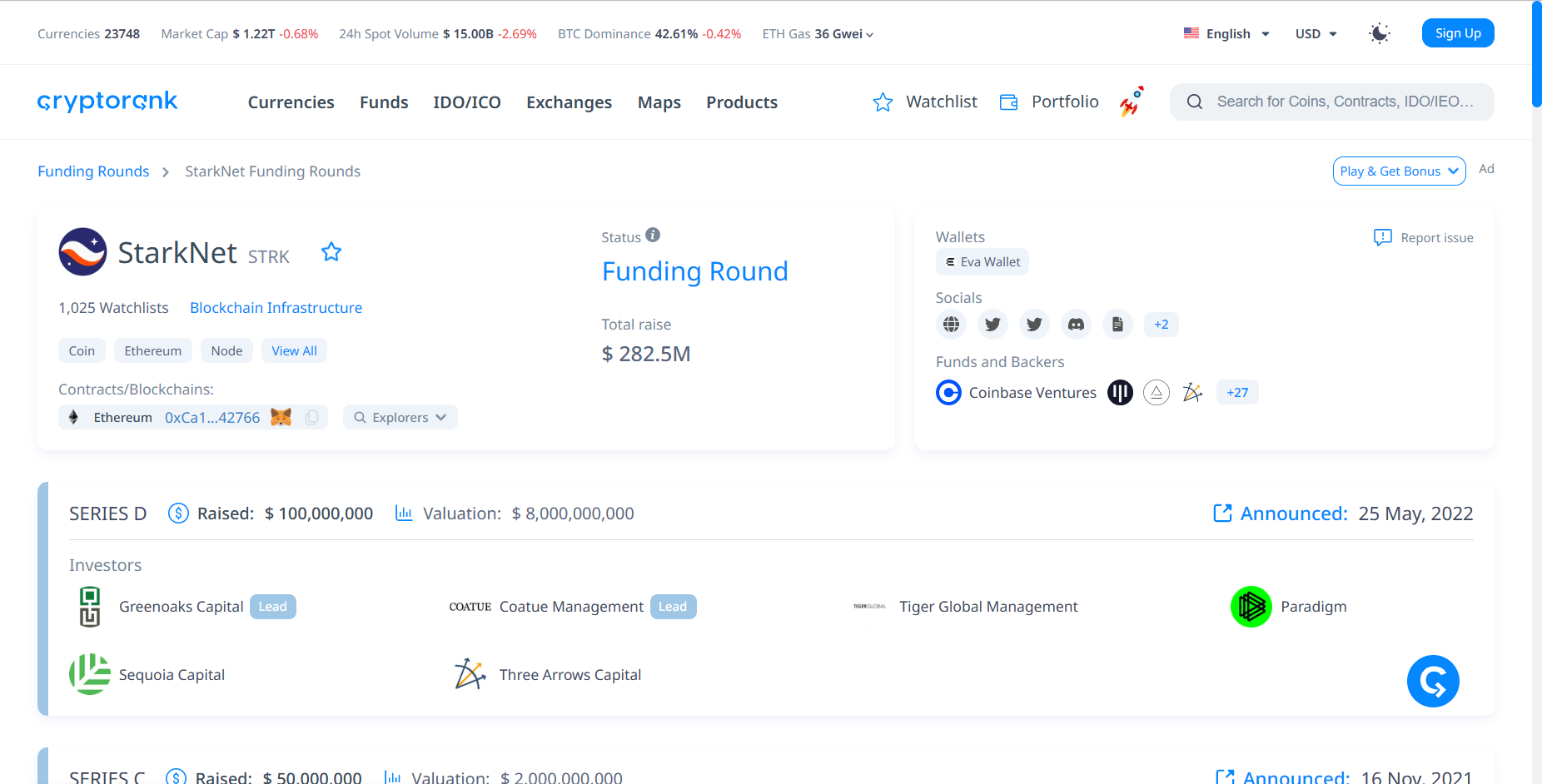
Task: Open the whitepaper document icon
Action: pyautogui.click(x=1117, y=324)
